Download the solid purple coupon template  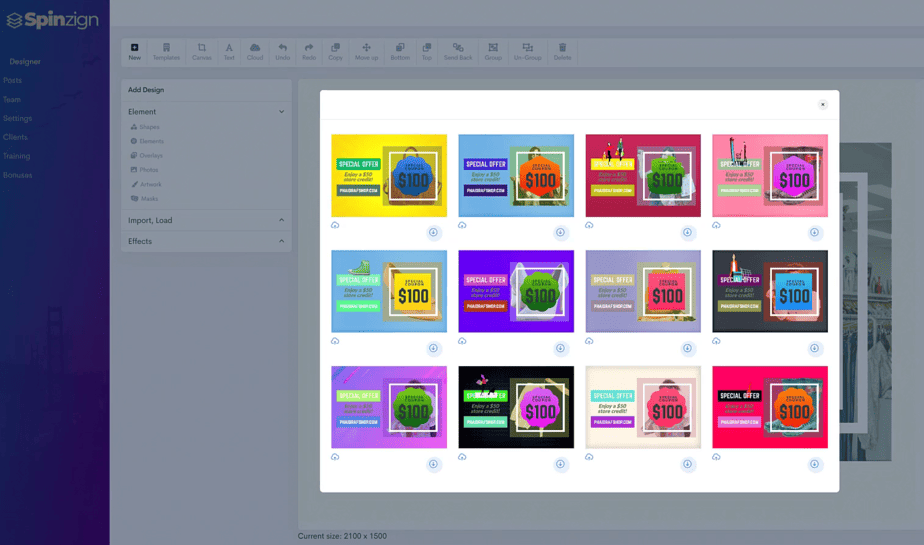click(x=561, y=349)
